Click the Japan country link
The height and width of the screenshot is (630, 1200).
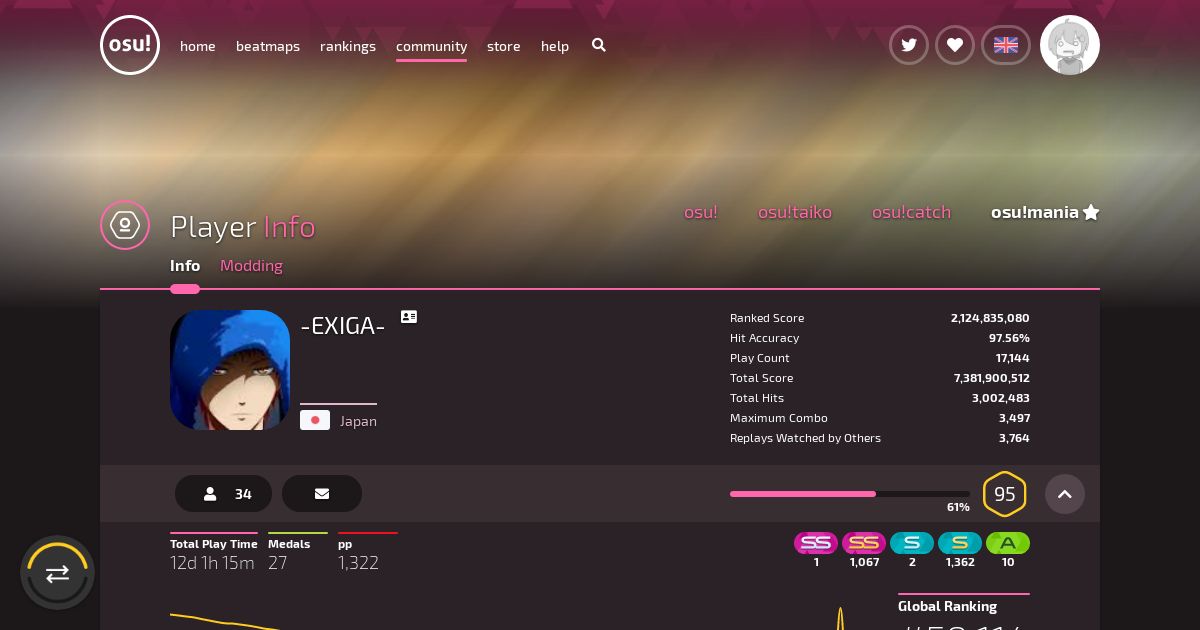(x=358, y=421)
